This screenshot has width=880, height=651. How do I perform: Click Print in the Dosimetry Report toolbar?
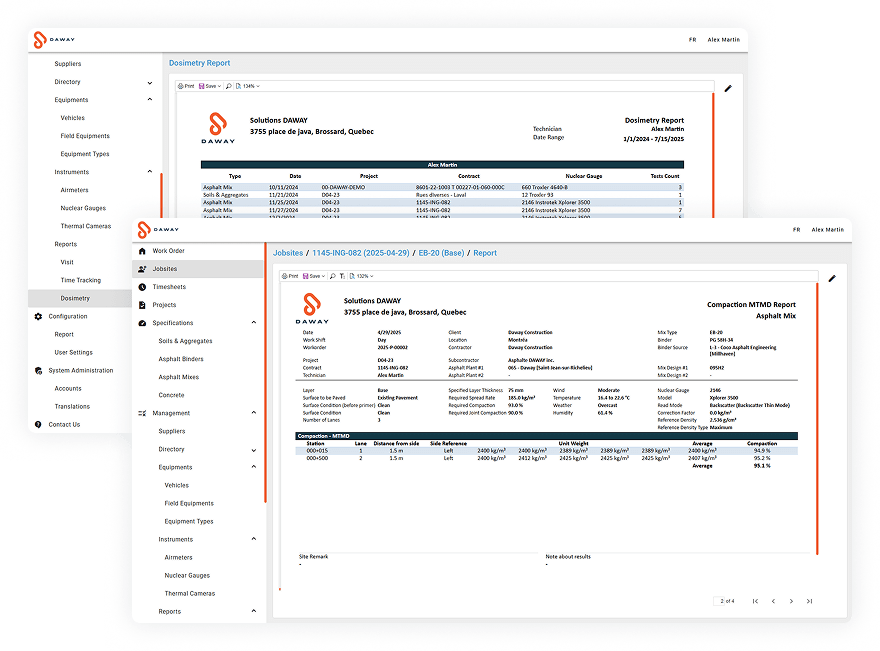pyautogui.click(x=186, y=86)
